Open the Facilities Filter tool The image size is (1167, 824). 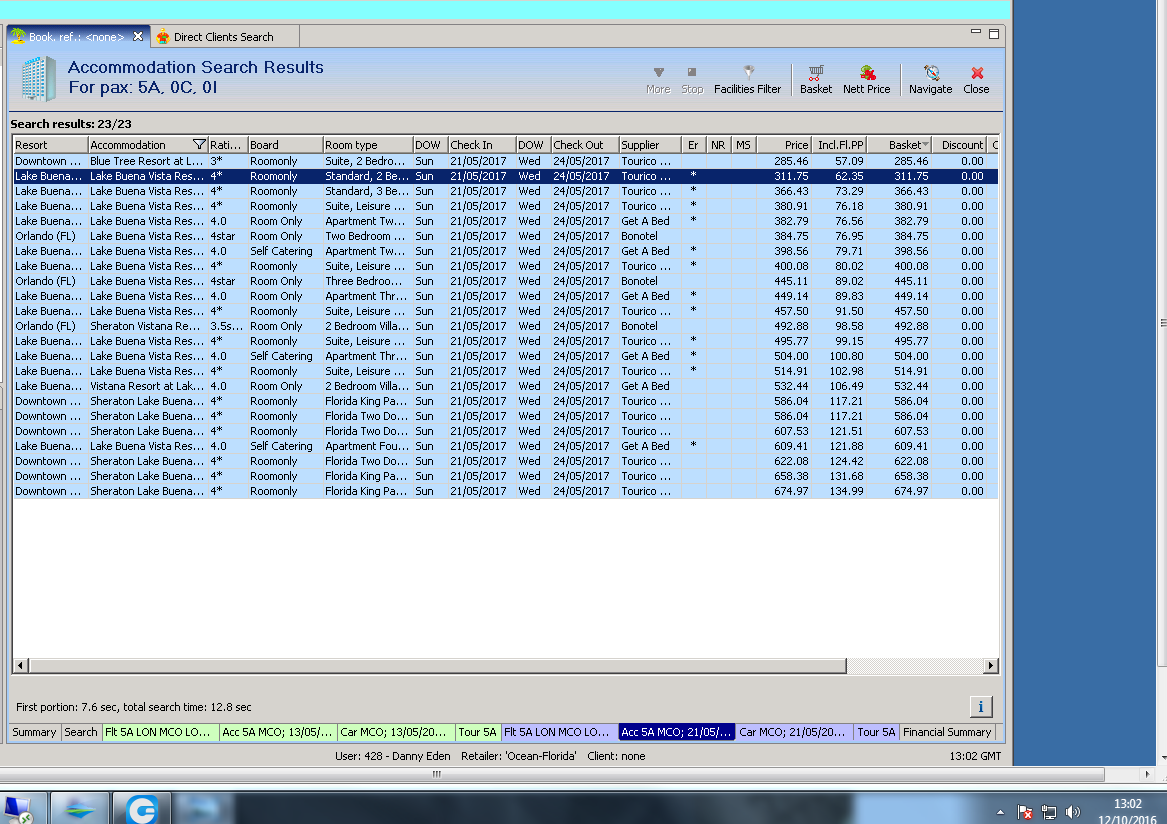click(747, 79)
